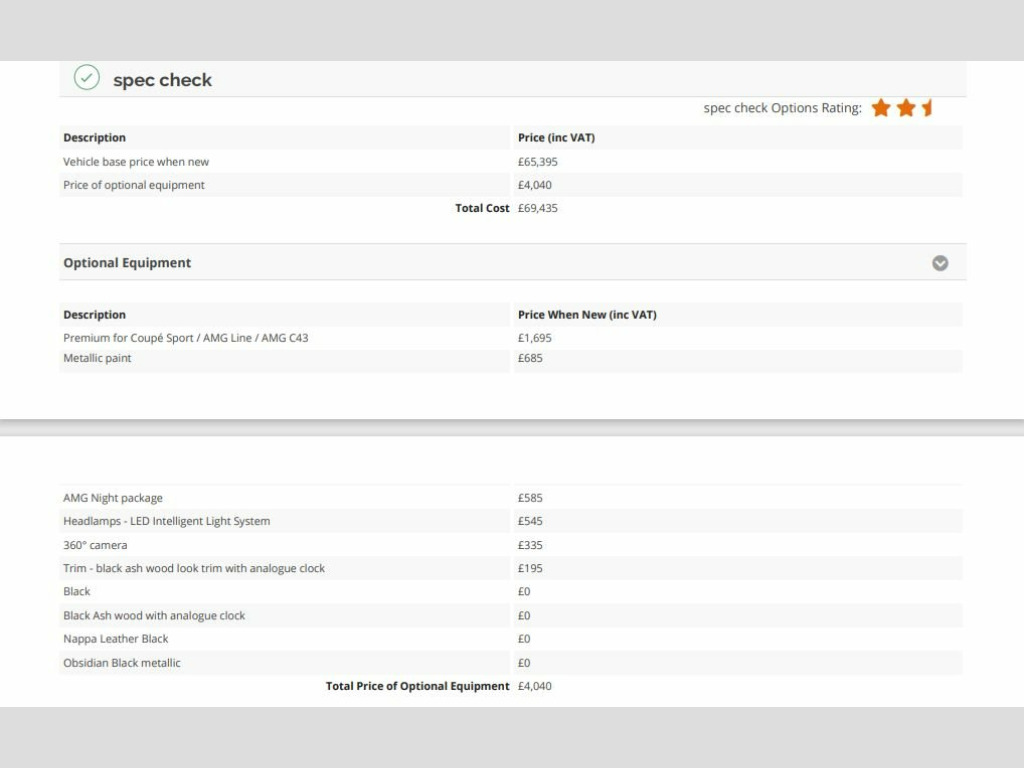
Task: Select the Vehicle base price when new row
Action: [x=136, y=162]
